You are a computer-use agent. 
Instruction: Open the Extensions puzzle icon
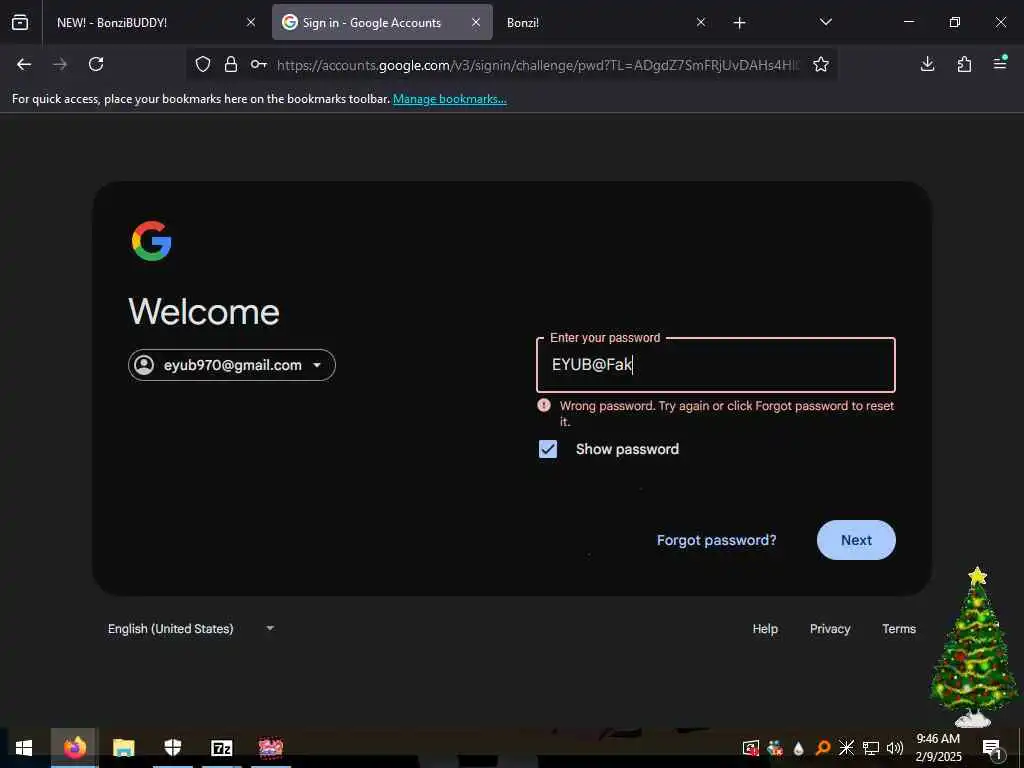click(x=964, y=64)
